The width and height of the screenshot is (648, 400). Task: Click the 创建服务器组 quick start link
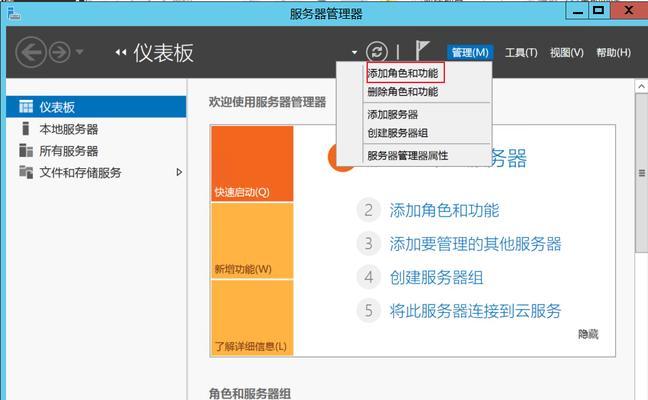tap(436, 278)
